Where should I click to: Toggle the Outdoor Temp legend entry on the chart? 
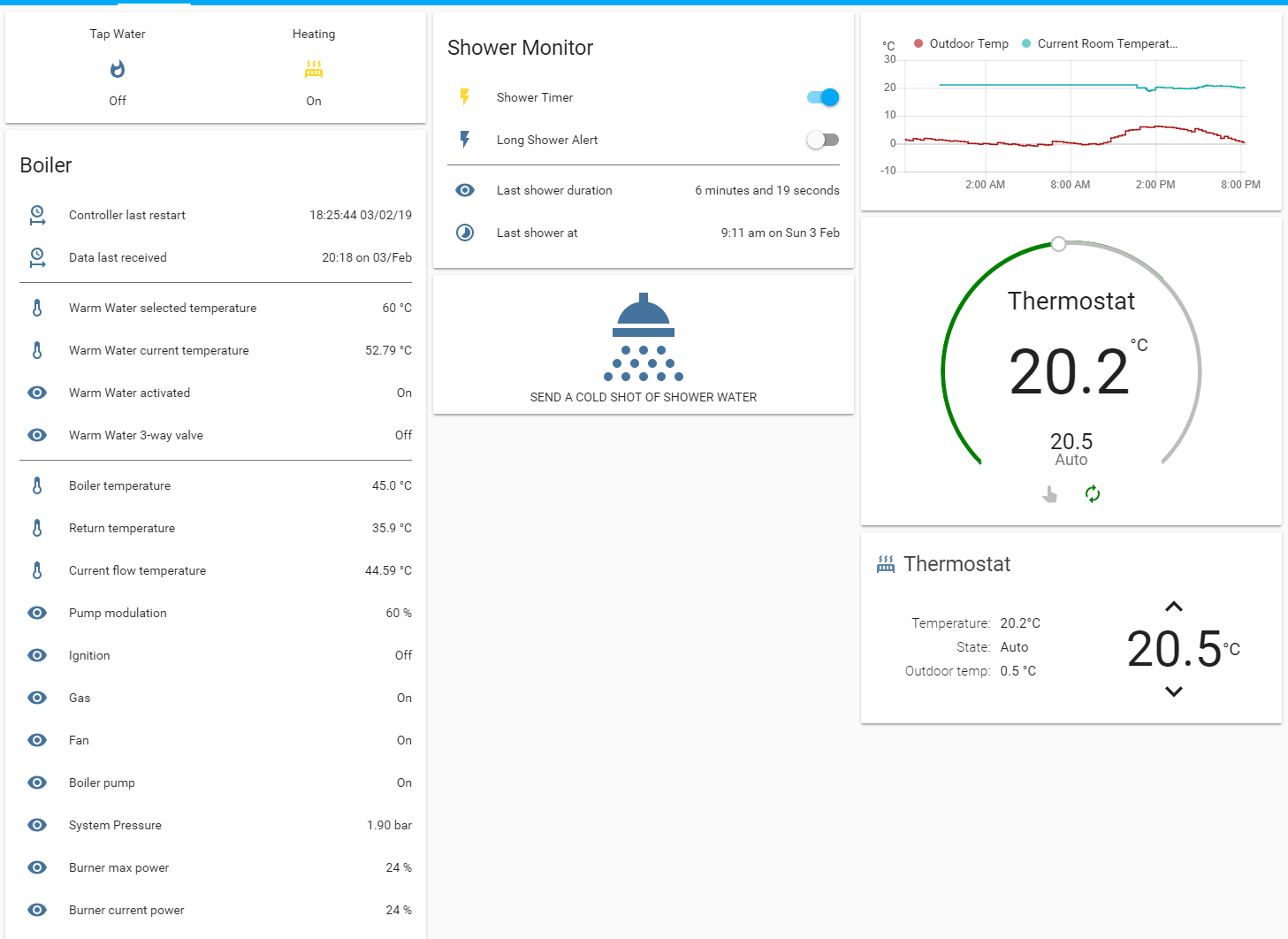[x=961, y=42]
